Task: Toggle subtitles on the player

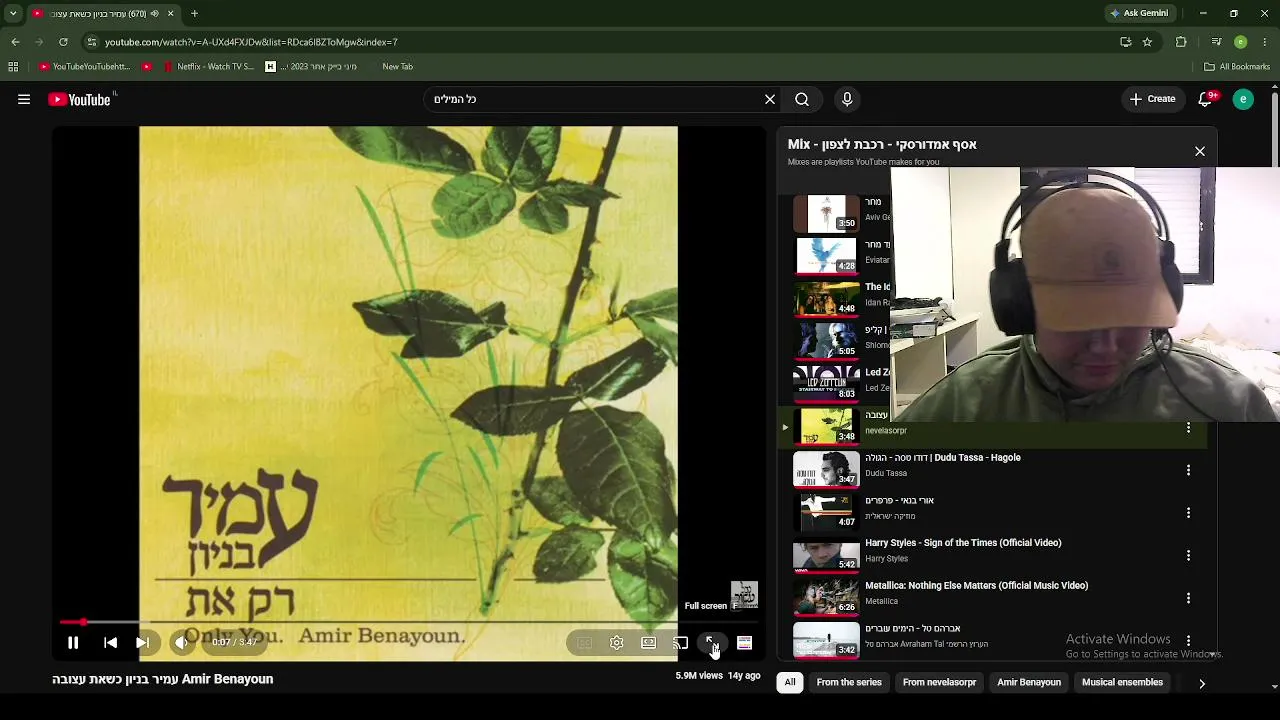Action: click(x=584, y=643)
